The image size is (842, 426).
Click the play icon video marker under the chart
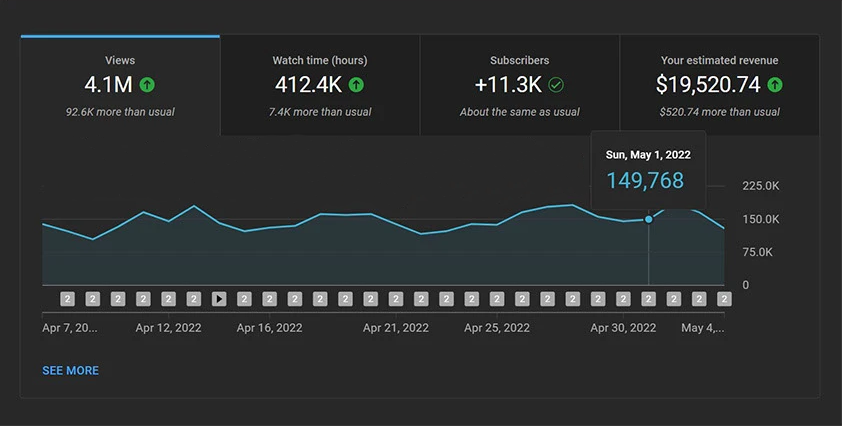[x=219, y=299]
